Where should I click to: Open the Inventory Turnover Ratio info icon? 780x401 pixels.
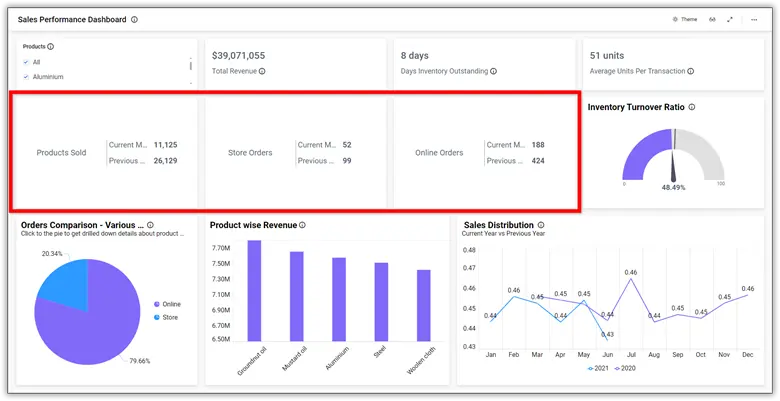coord(692,107)
